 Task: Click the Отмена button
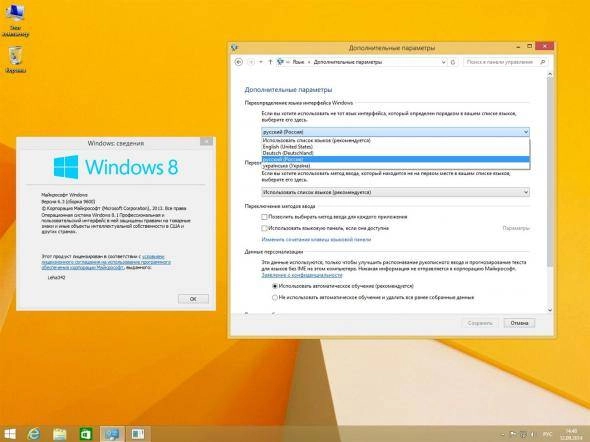519,323
